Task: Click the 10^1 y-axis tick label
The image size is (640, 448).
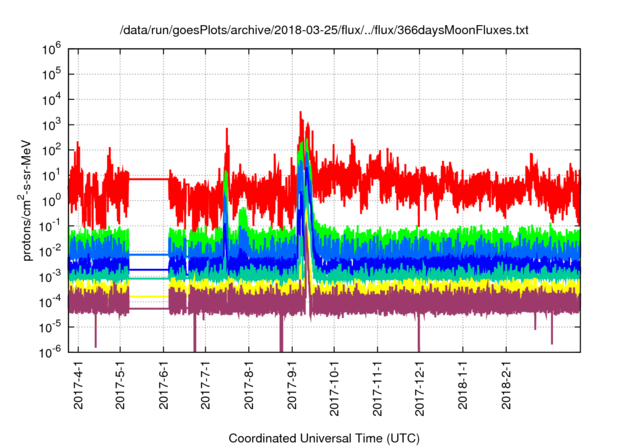Action: 51,176
